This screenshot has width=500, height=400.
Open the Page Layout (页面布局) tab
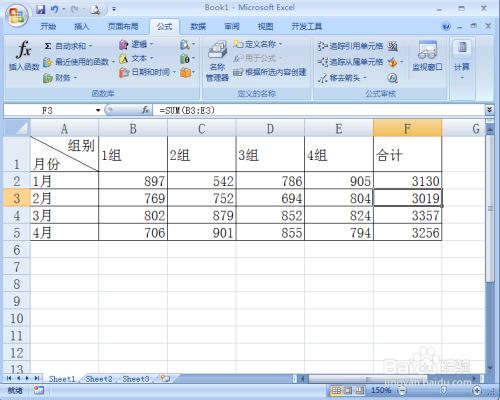[123, 26]
